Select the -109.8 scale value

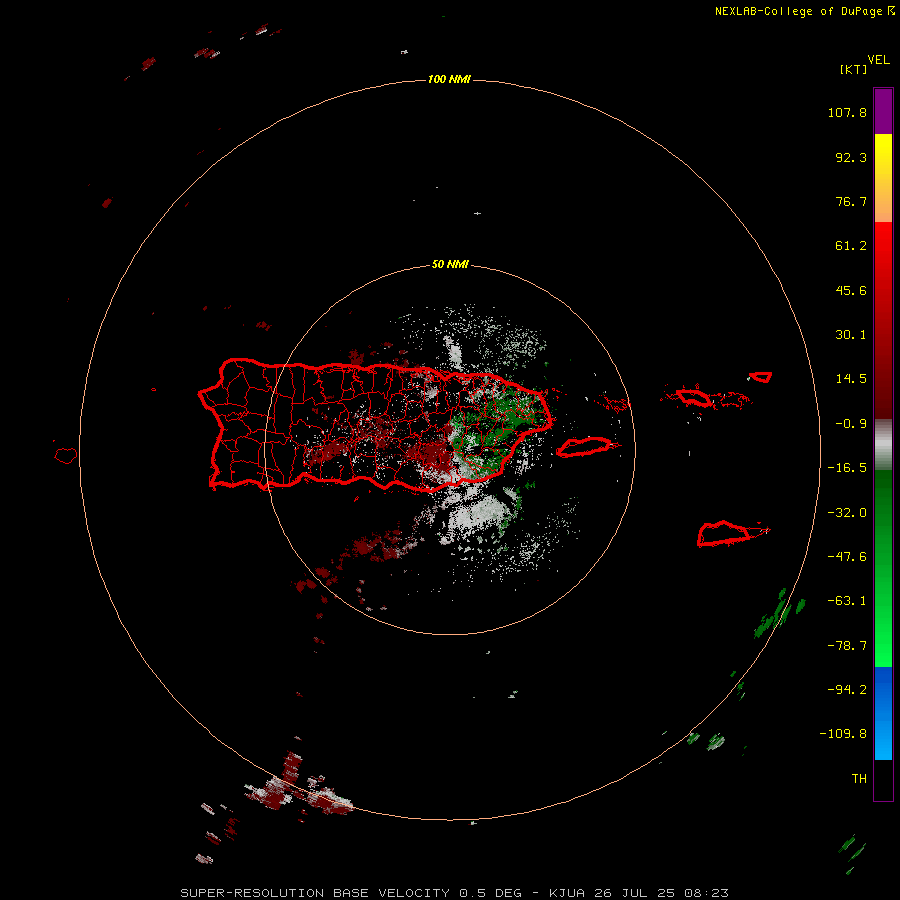[843, 734]
